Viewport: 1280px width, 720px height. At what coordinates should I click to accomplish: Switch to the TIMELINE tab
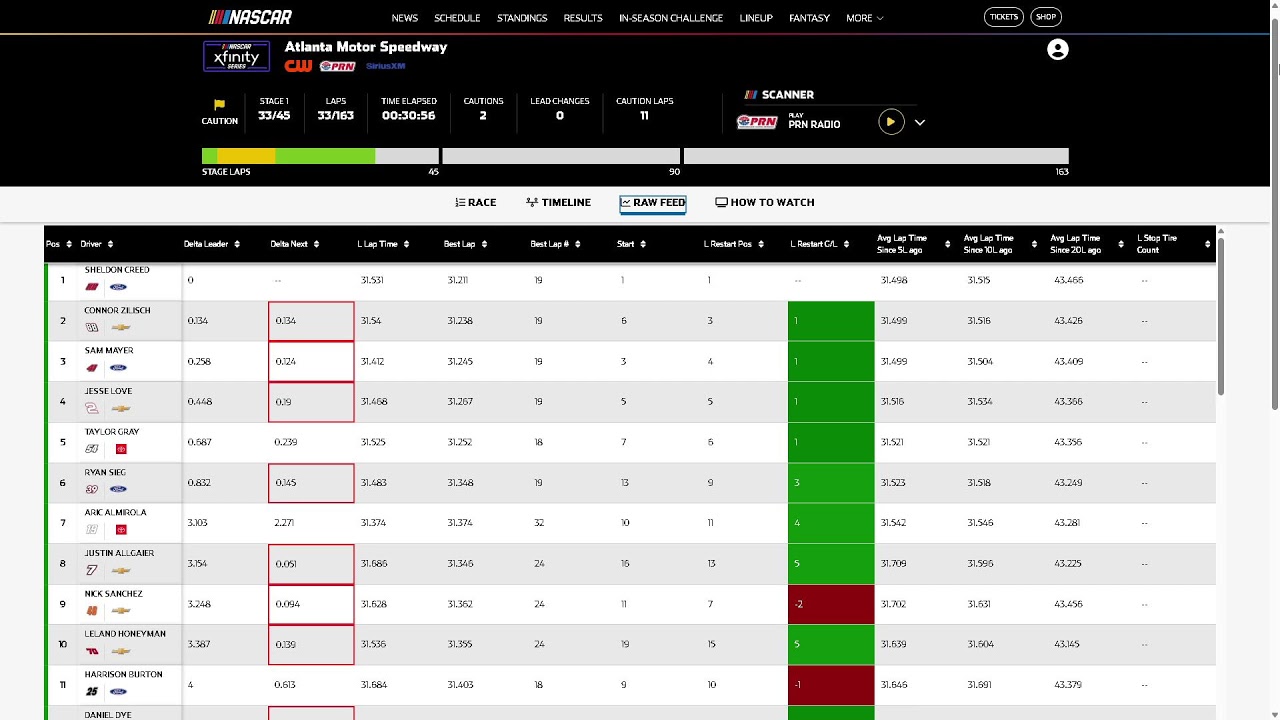click(x=558, y=202)
